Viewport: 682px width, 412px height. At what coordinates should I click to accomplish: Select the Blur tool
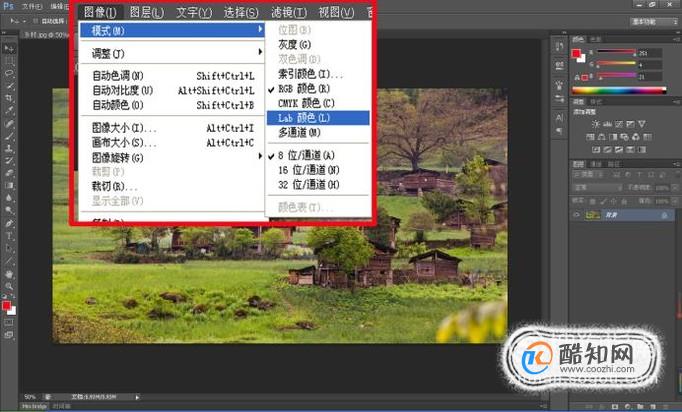[9, 198]
